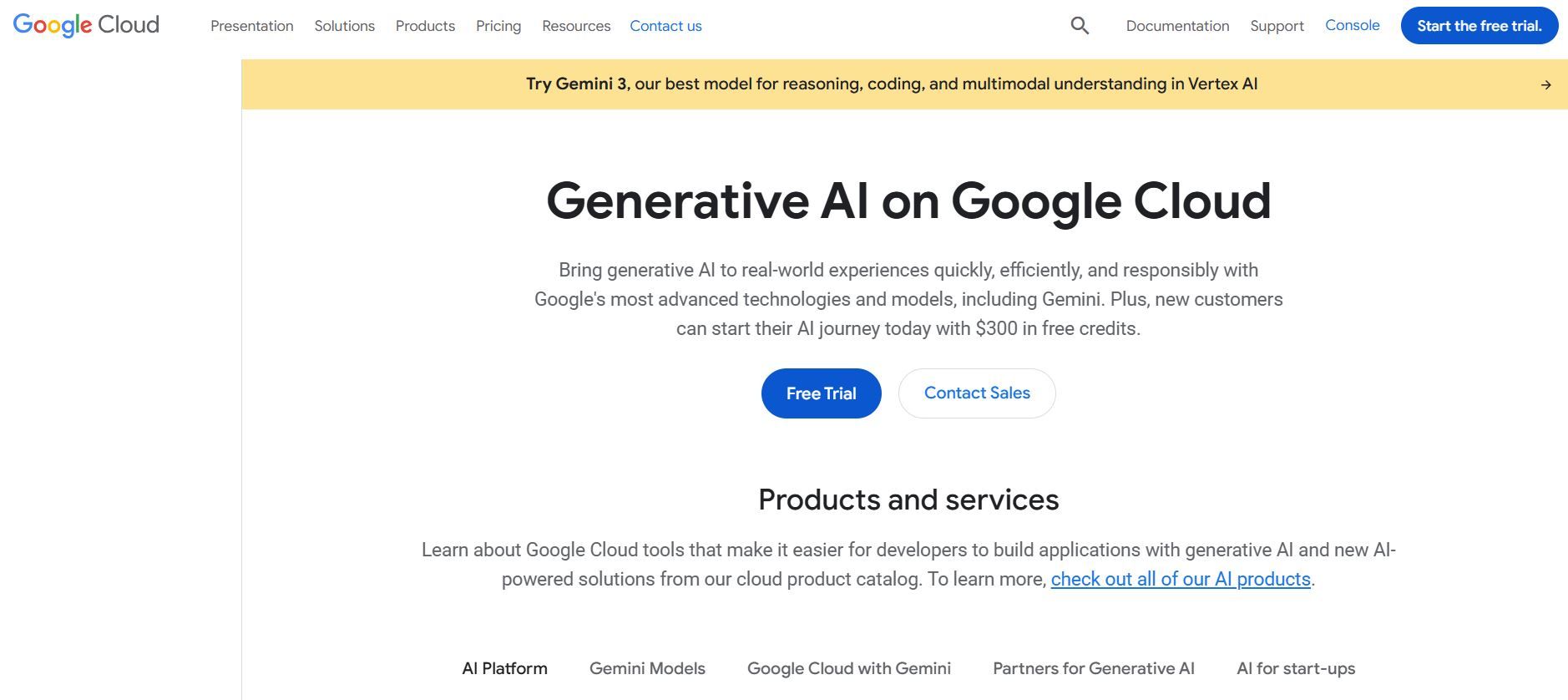Open the Console link
The image size is (1568, 700).
pos(1352,25)
